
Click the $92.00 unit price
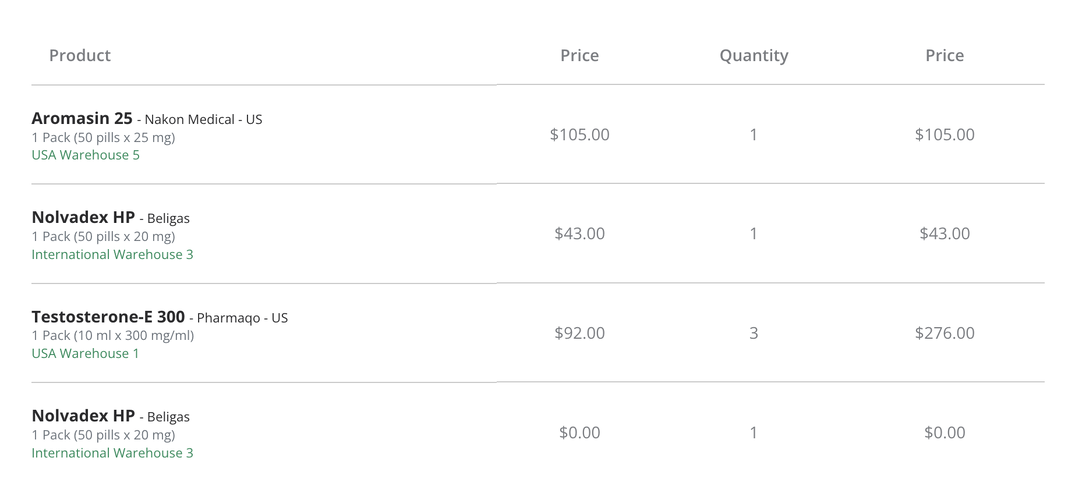coord(579,333)
